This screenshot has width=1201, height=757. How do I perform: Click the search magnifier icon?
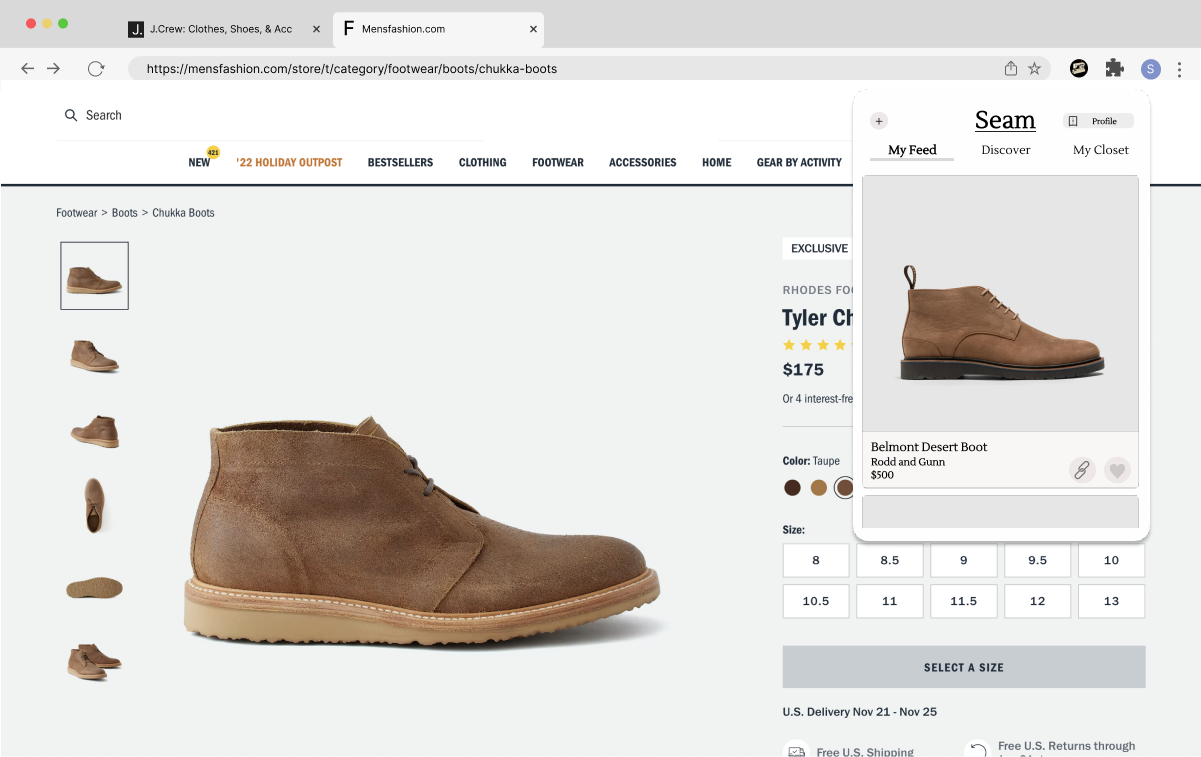[x=71, y=115]
